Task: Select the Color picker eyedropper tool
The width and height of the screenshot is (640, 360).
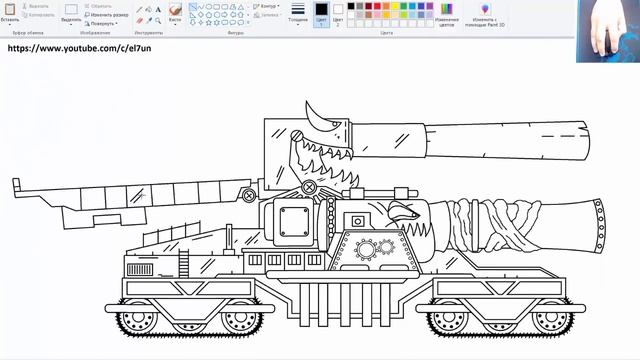Action: point(149,20)
